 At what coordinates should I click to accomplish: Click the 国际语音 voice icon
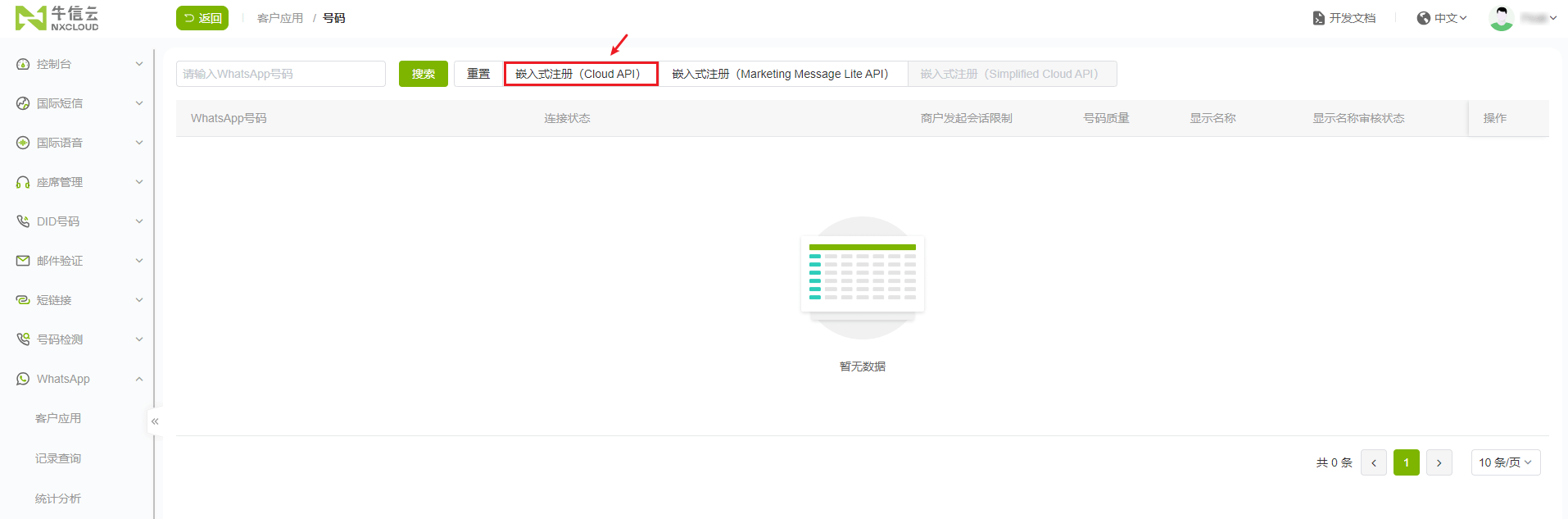click(23, 143)
